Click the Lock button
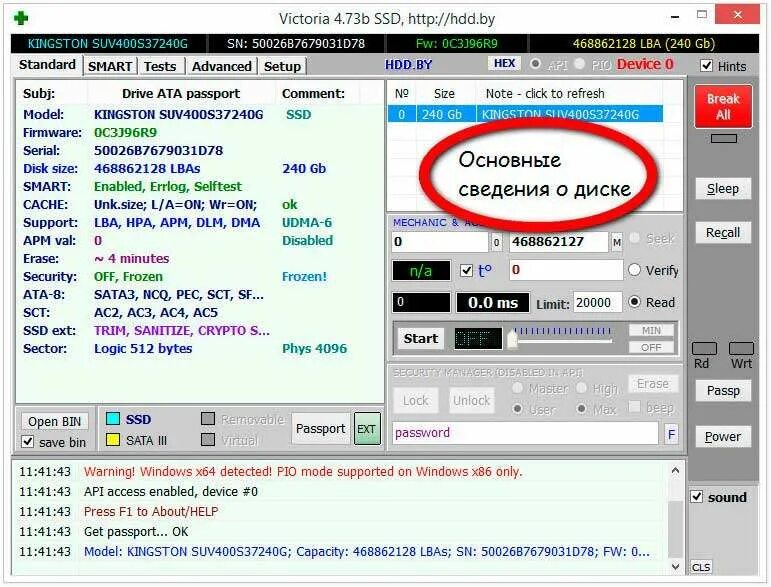This screenshot has width=771, height=587. (415, 401)
